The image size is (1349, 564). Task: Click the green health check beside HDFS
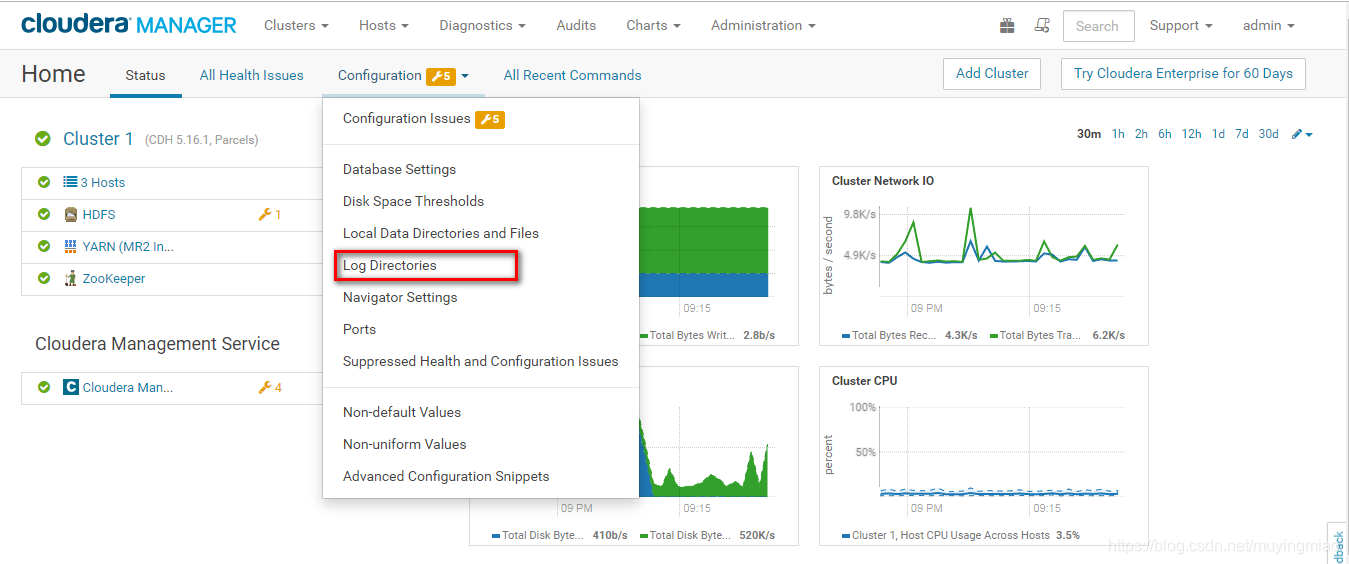point(44,214)
